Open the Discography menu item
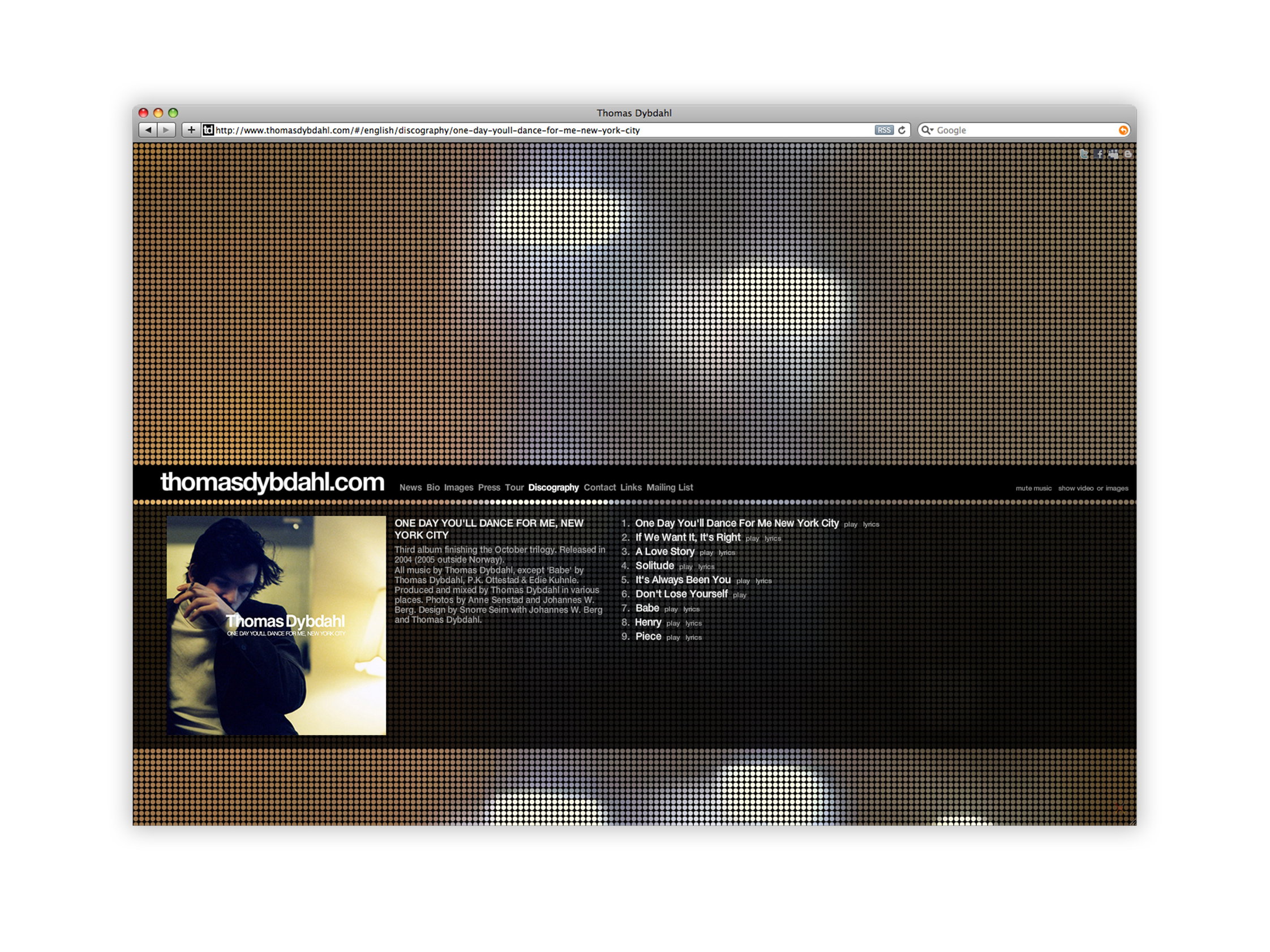Screen dimensions: 1270x952 pyautogui.click(x=554, y=488)
